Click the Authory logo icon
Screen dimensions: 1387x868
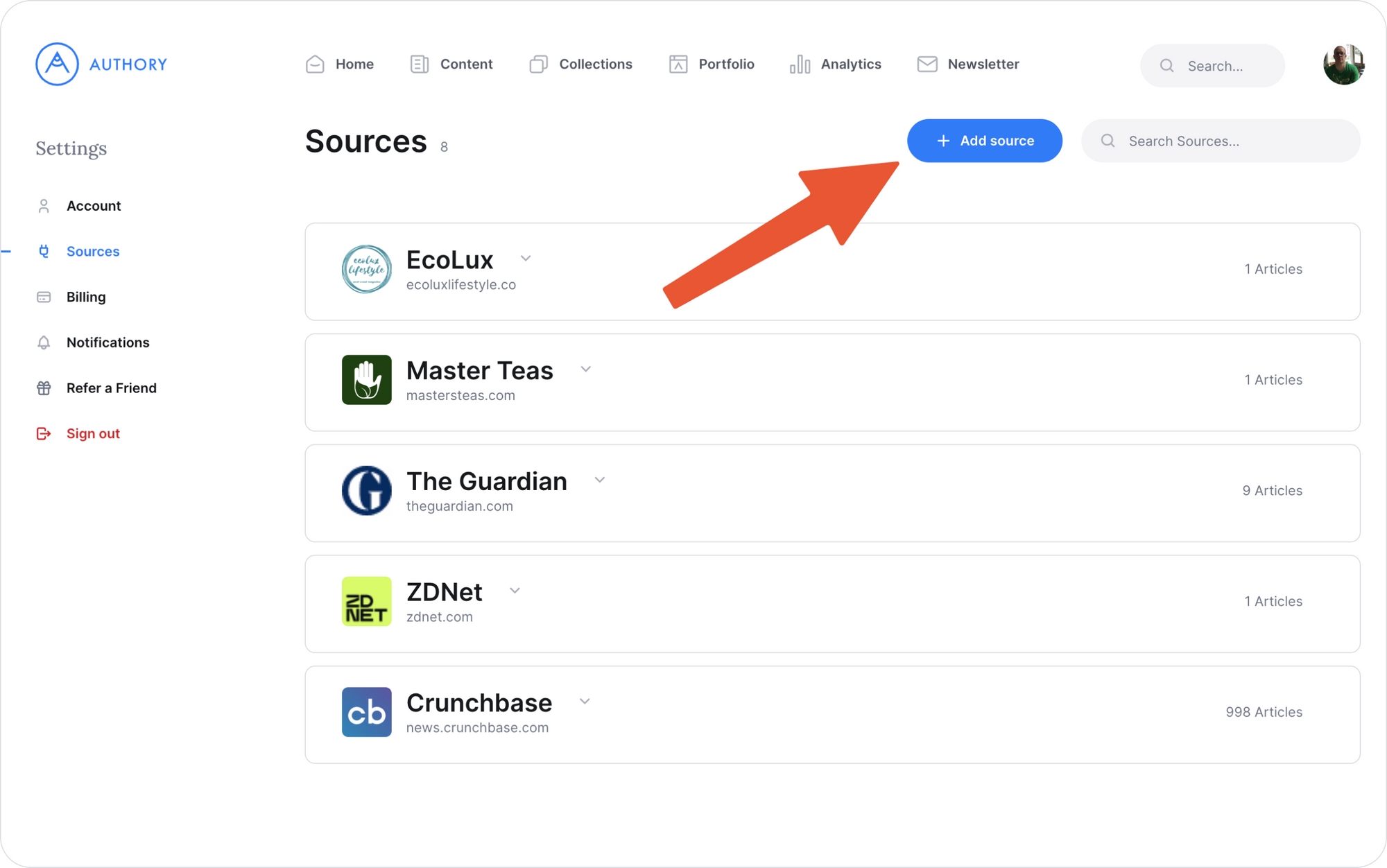57,64
